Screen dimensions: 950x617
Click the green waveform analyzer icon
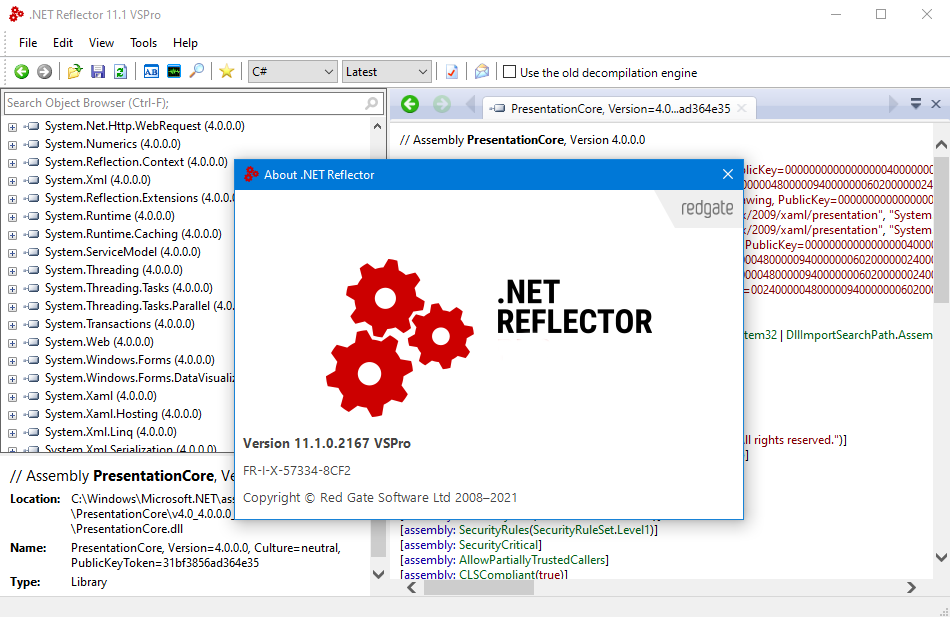(174, 72)
